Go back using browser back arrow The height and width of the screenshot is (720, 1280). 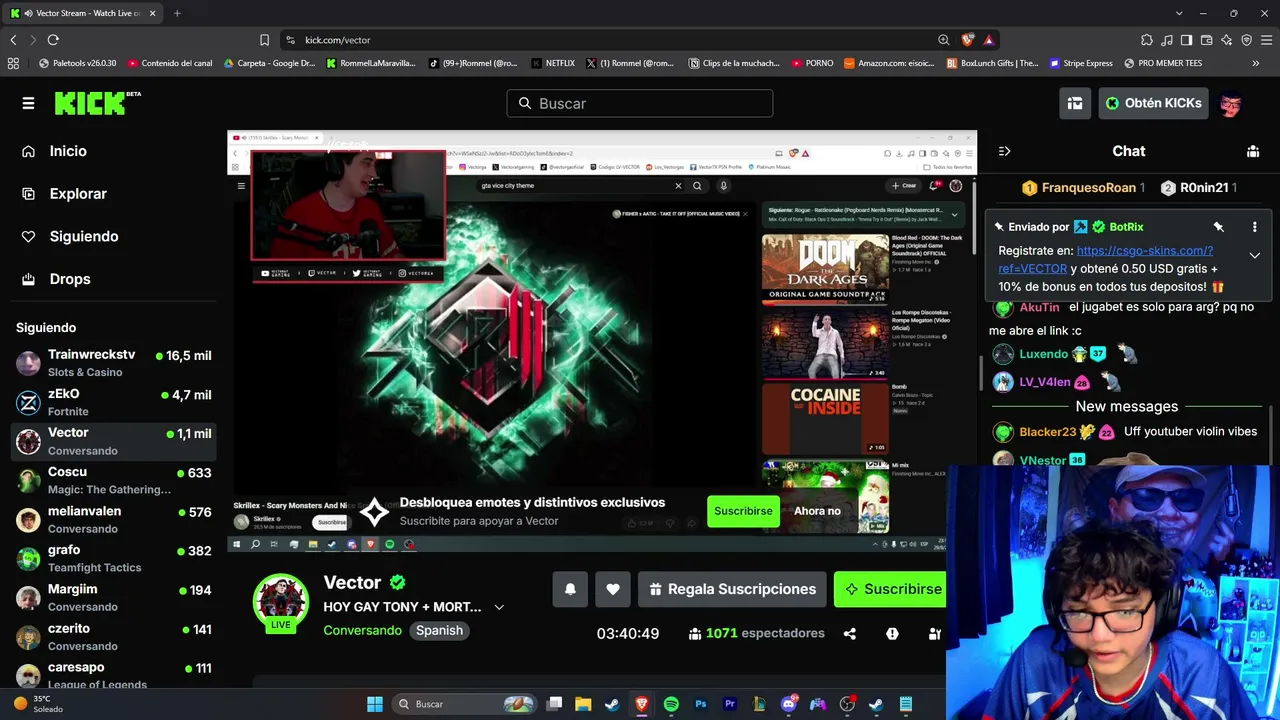(x=13, y=40)
